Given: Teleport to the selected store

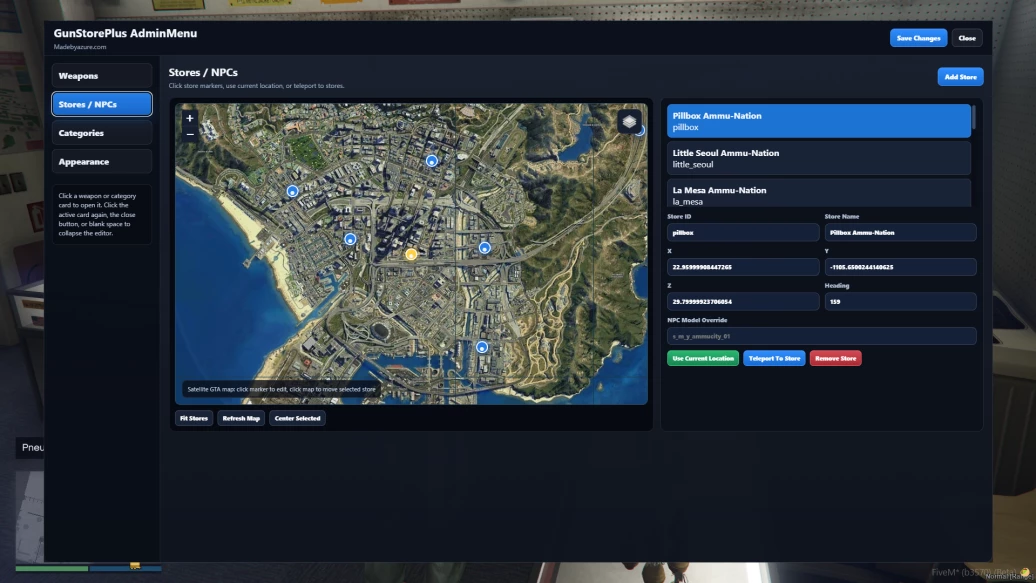Looking at the screenshot, I should pos(774,358).
